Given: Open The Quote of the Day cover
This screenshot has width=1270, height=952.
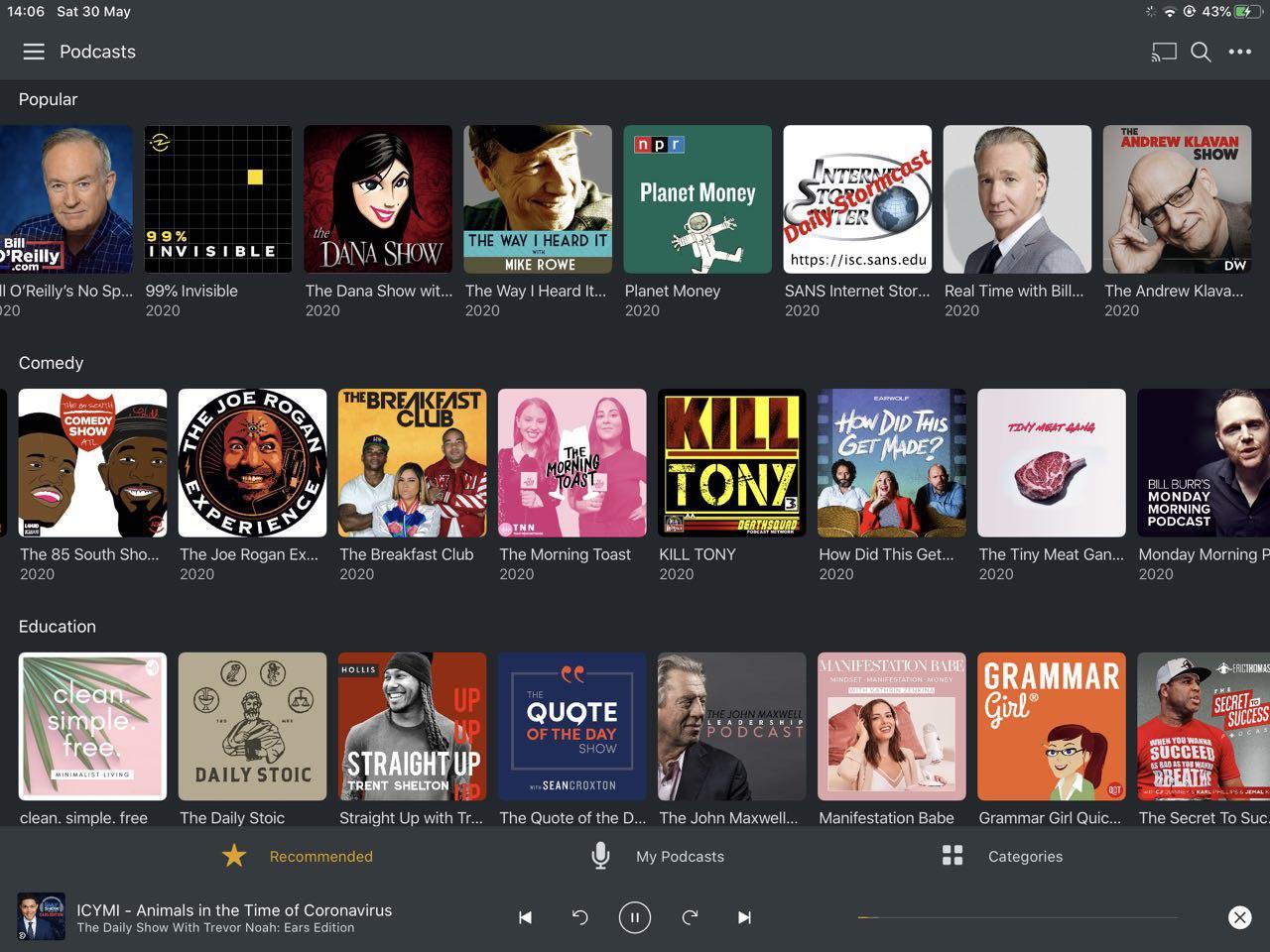Looking at the screenshot, I should click(x=571, y=726).
